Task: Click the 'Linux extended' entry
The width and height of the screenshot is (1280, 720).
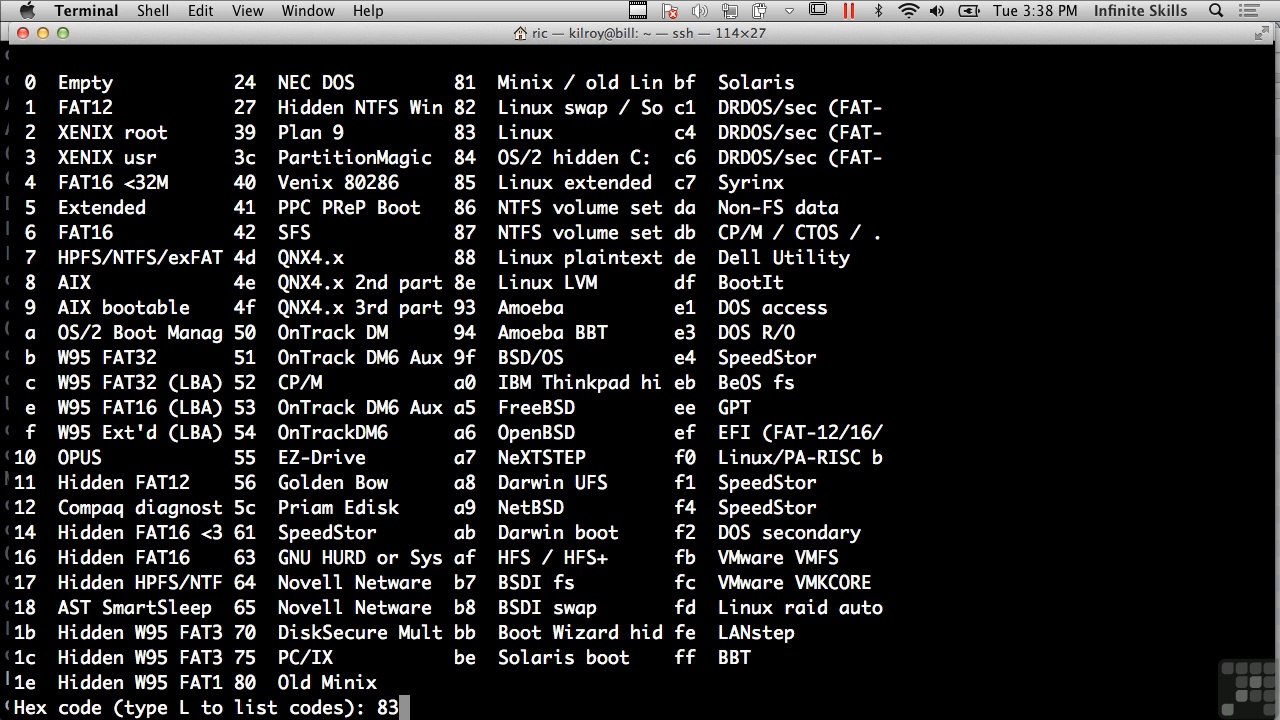Action: [574, 183]
